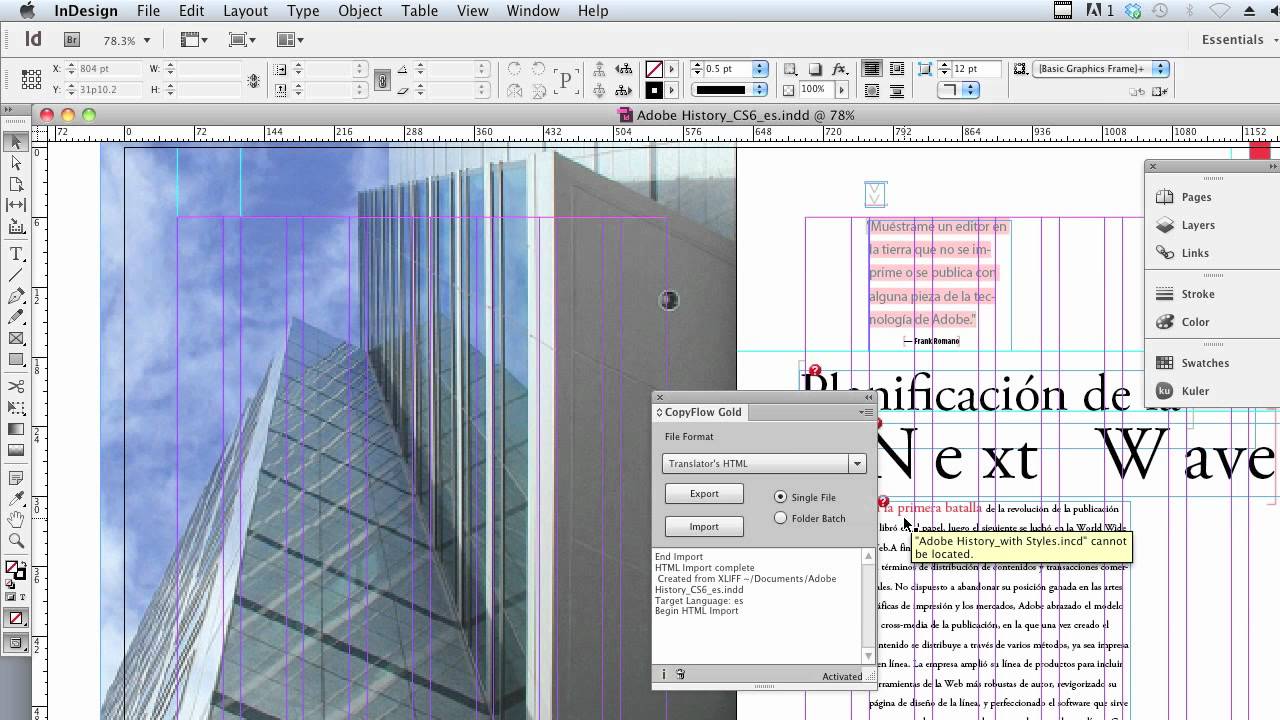
Task: Select the Free Transform tool
Action: pyautogui.click(x=16, y=407)
